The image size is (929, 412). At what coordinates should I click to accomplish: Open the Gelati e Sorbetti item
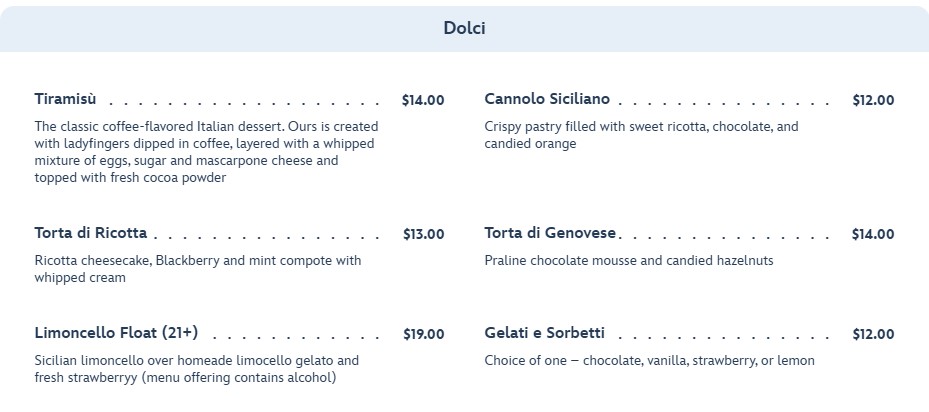pyautogui.click(x=544, y=333)
